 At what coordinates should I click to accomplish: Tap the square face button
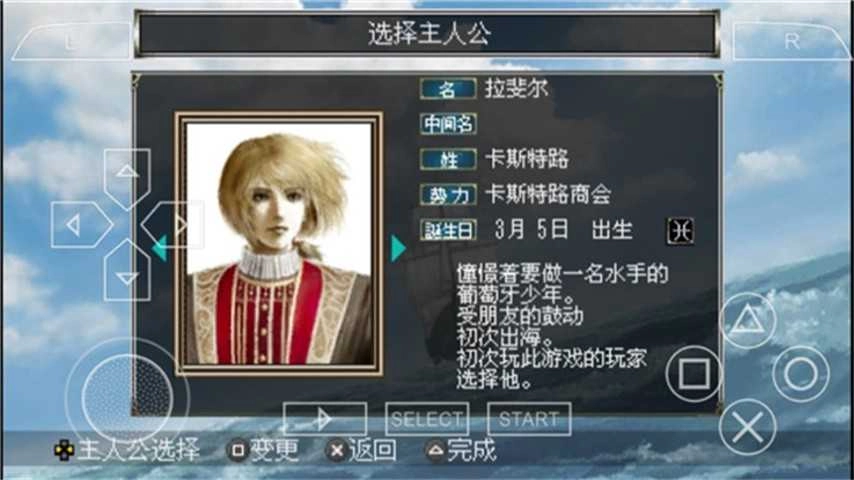click(694, 374)
